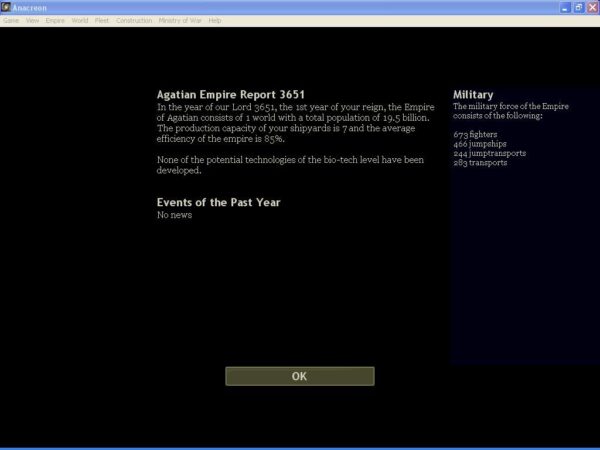Open the View menu

pos(33,20)
